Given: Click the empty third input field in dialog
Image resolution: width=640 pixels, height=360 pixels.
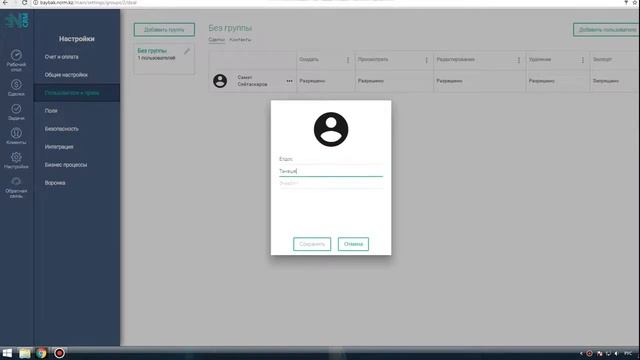Looking at the screenshot, I should tap(331, 183).
